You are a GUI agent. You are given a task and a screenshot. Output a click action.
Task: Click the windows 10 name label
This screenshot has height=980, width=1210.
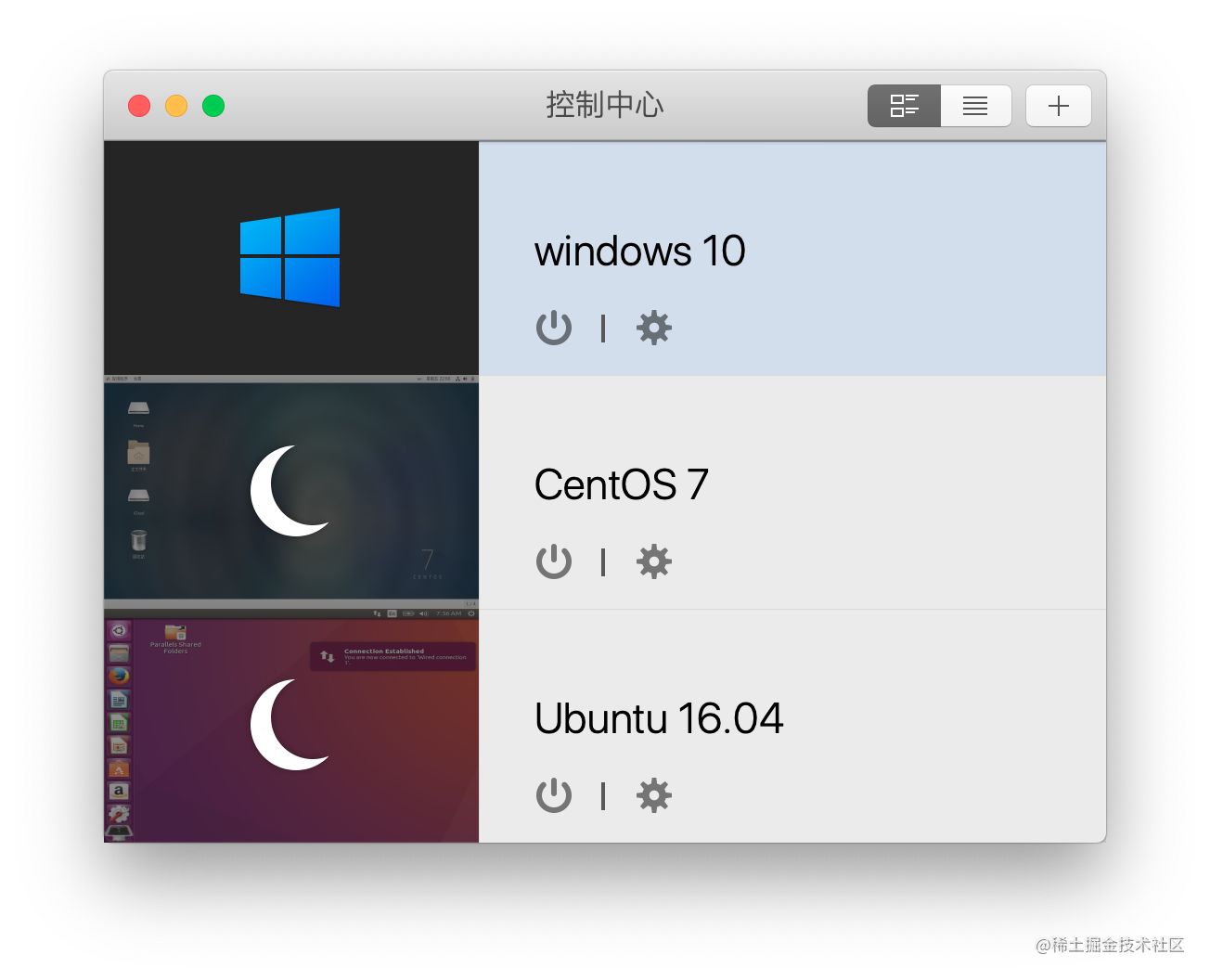tap(640, 251)
